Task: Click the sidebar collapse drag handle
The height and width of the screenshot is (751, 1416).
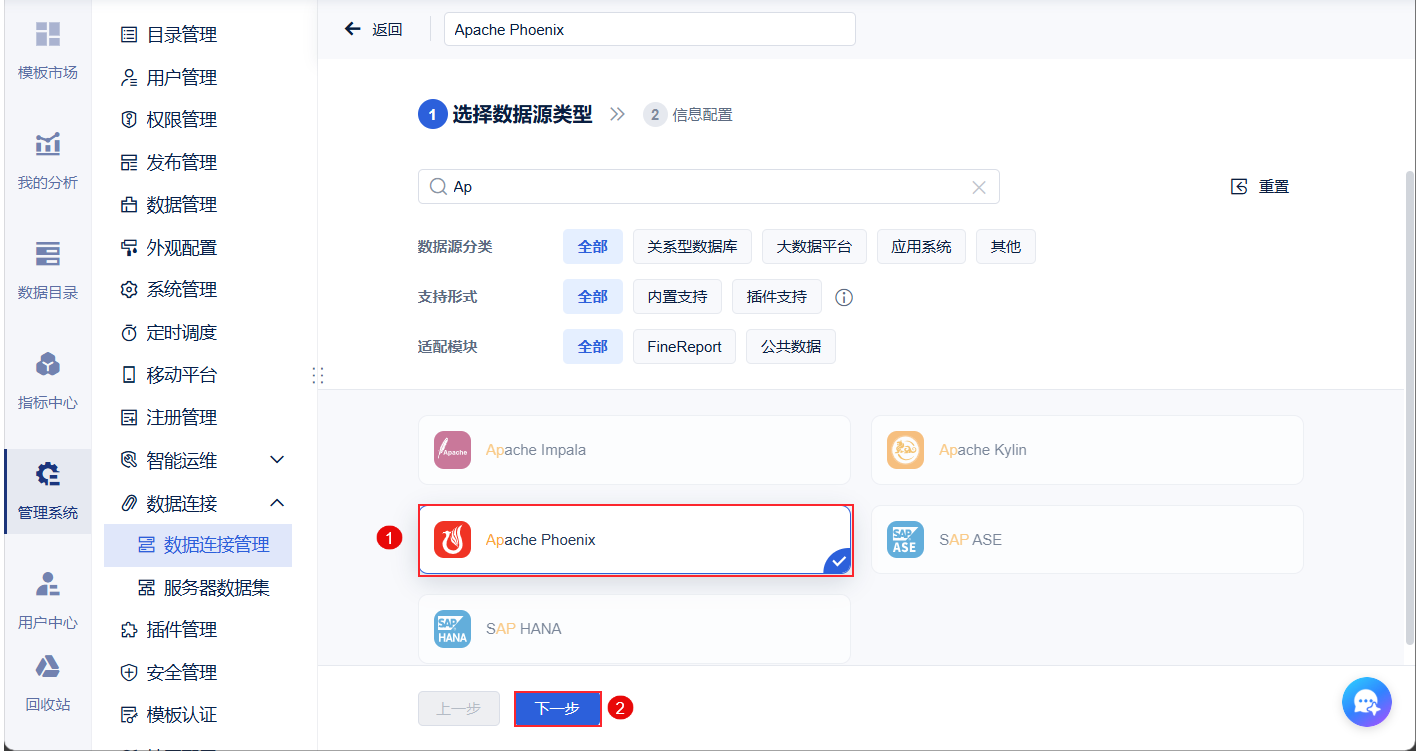Action: [x=318, y=376]
